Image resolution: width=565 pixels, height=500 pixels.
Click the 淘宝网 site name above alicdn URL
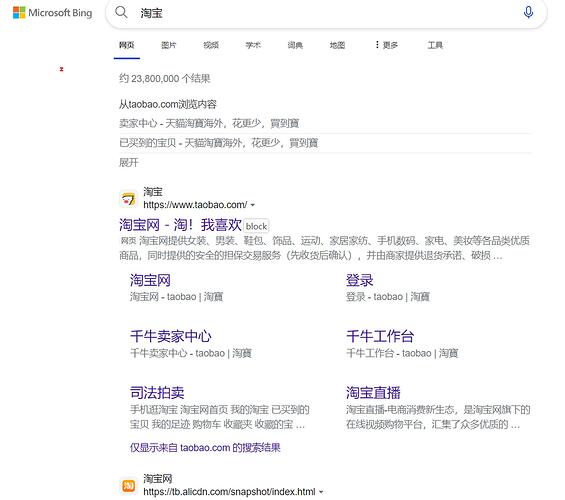click(x=158, y=479)
